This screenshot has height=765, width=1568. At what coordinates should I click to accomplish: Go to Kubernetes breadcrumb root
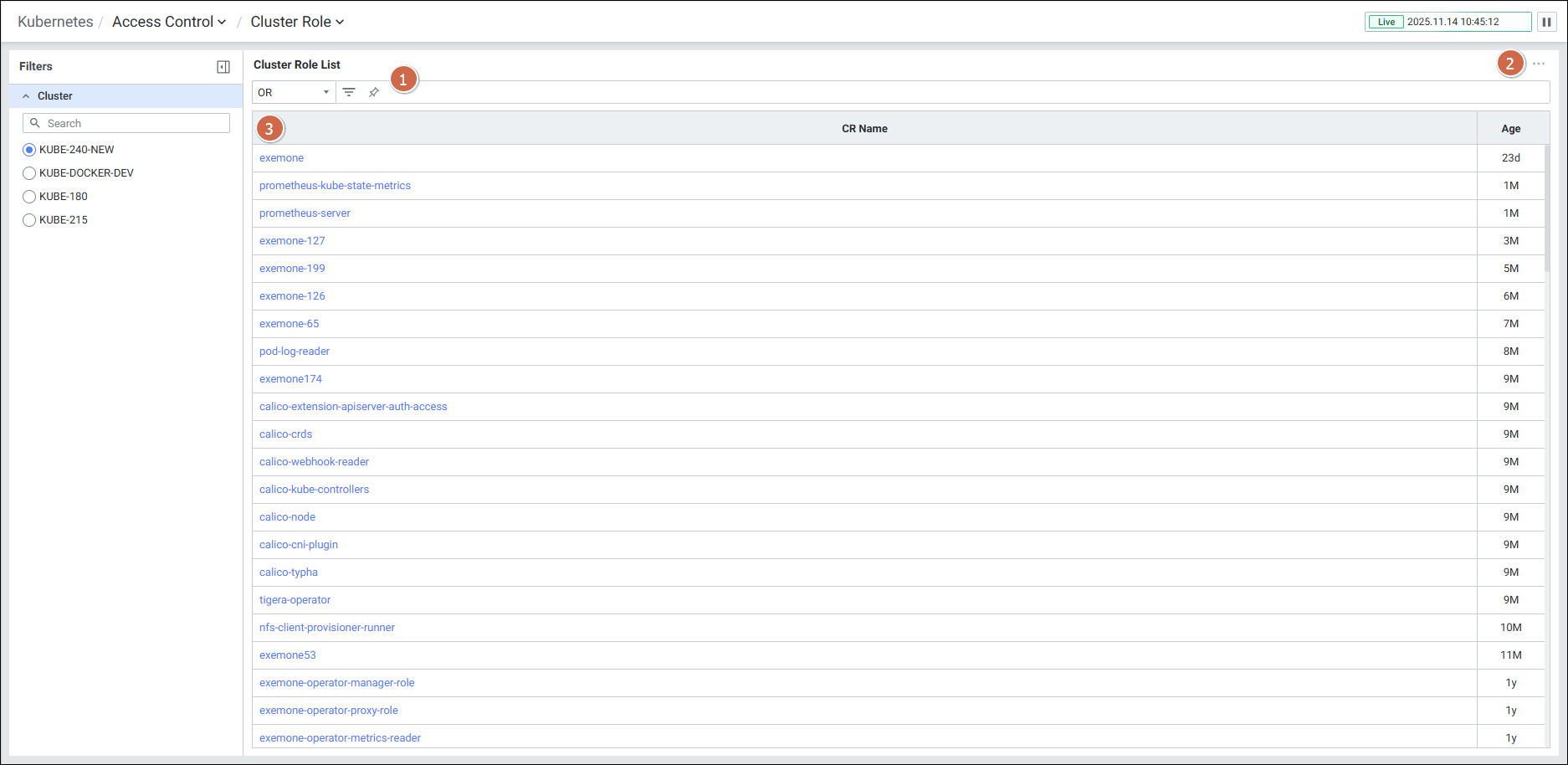[55, 22]
